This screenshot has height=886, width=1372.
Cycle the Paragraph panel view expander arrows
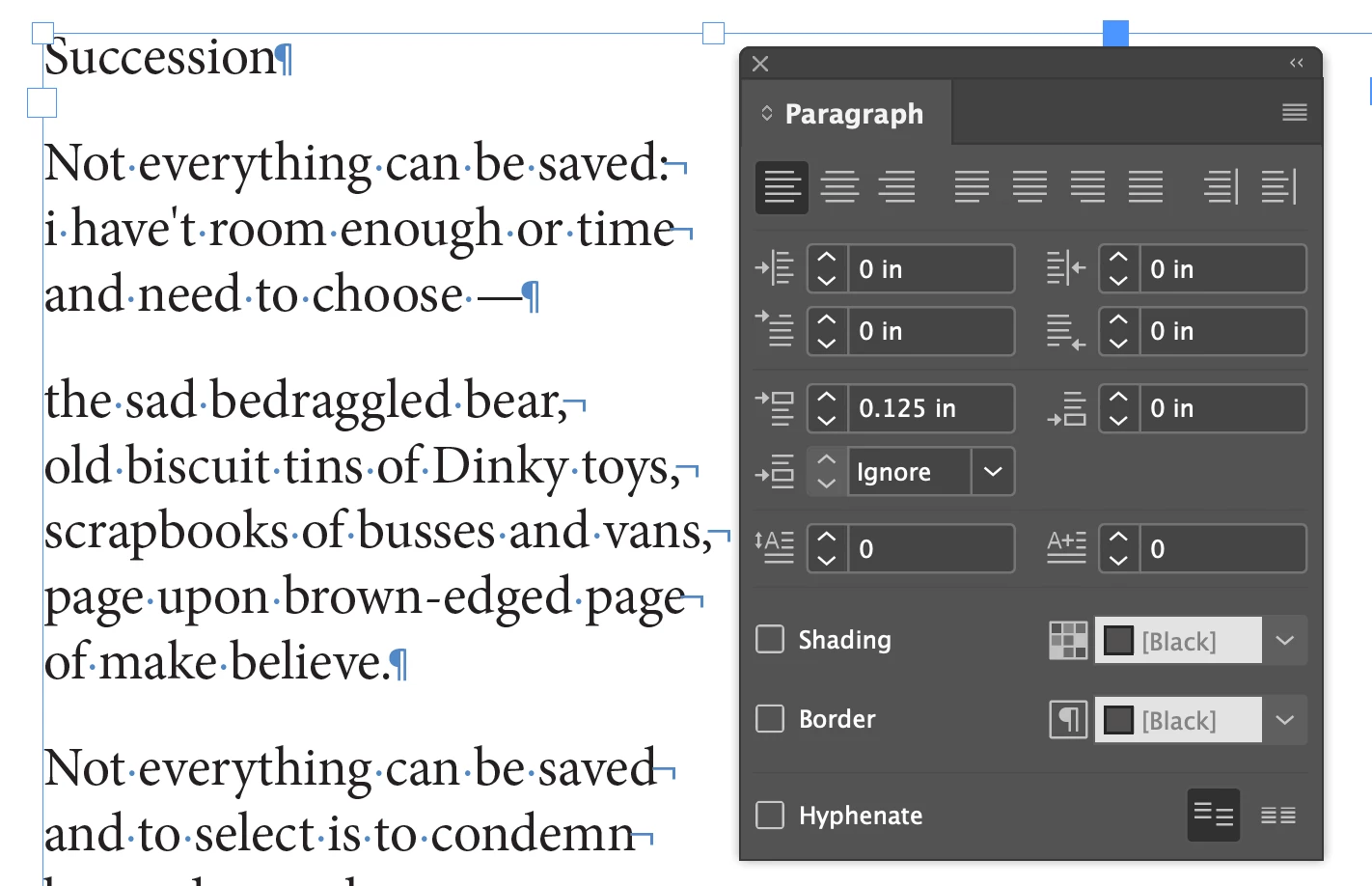pyautogui.click(x=767, y=113)
